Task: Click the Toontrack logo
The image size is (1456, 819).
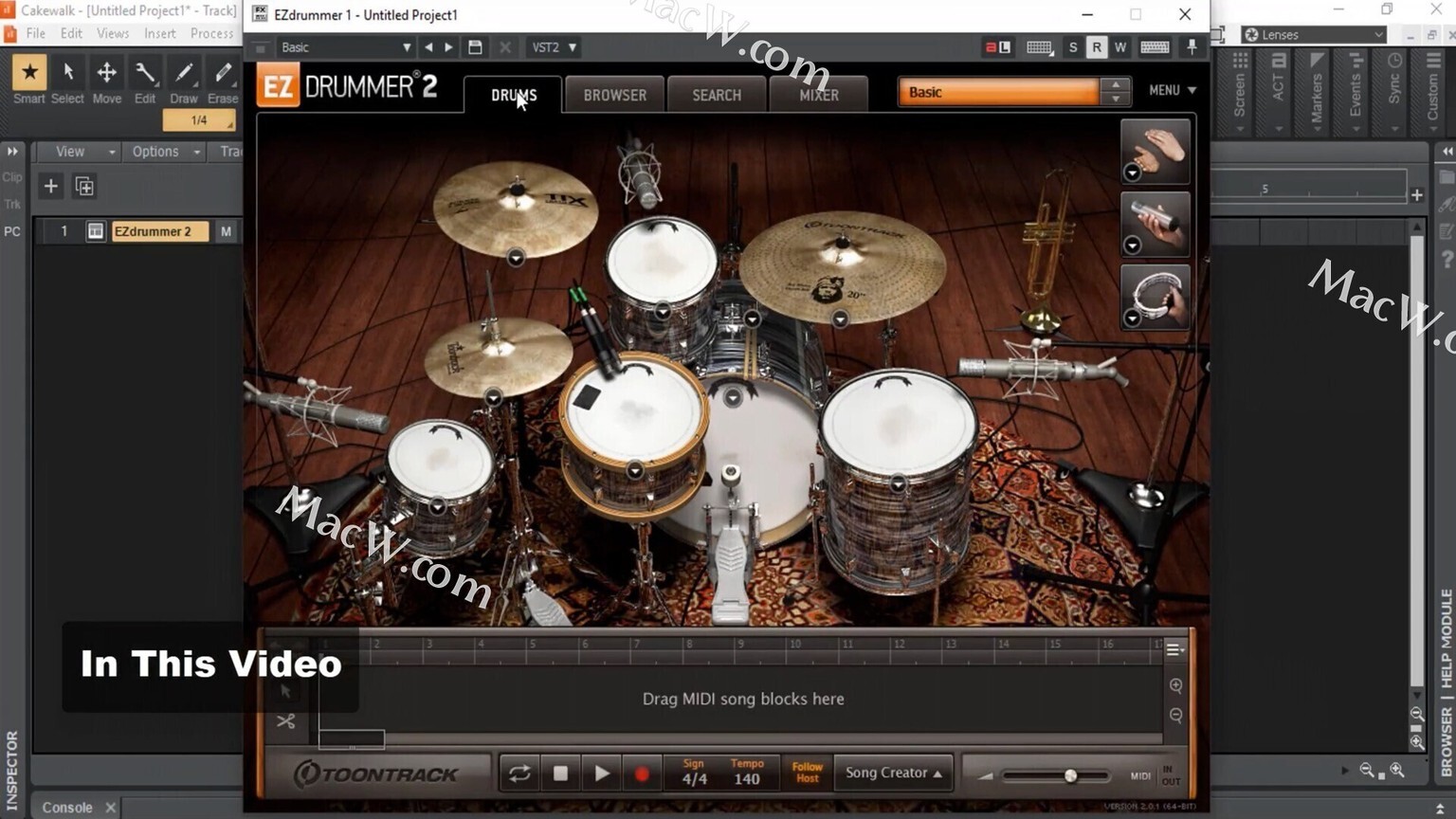Action: tap(376, 773)
